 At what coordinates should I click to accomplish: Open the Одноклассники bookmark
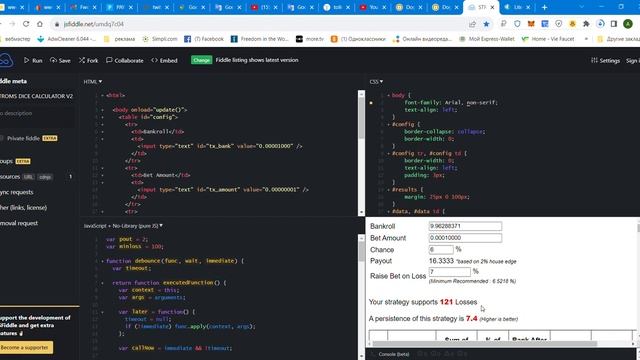358,39
